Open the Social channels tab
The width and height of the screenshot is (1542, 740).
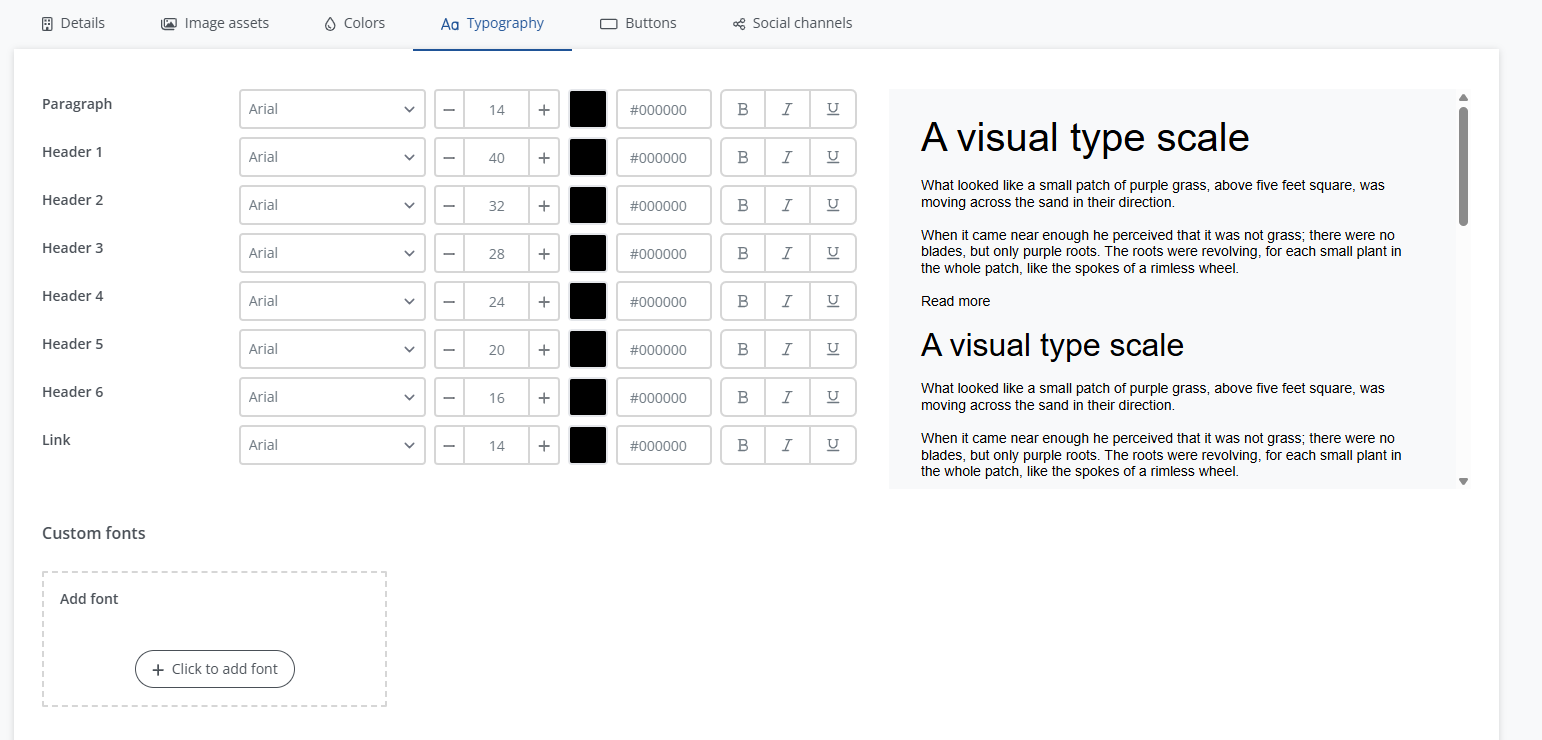[x=792, y=23]
